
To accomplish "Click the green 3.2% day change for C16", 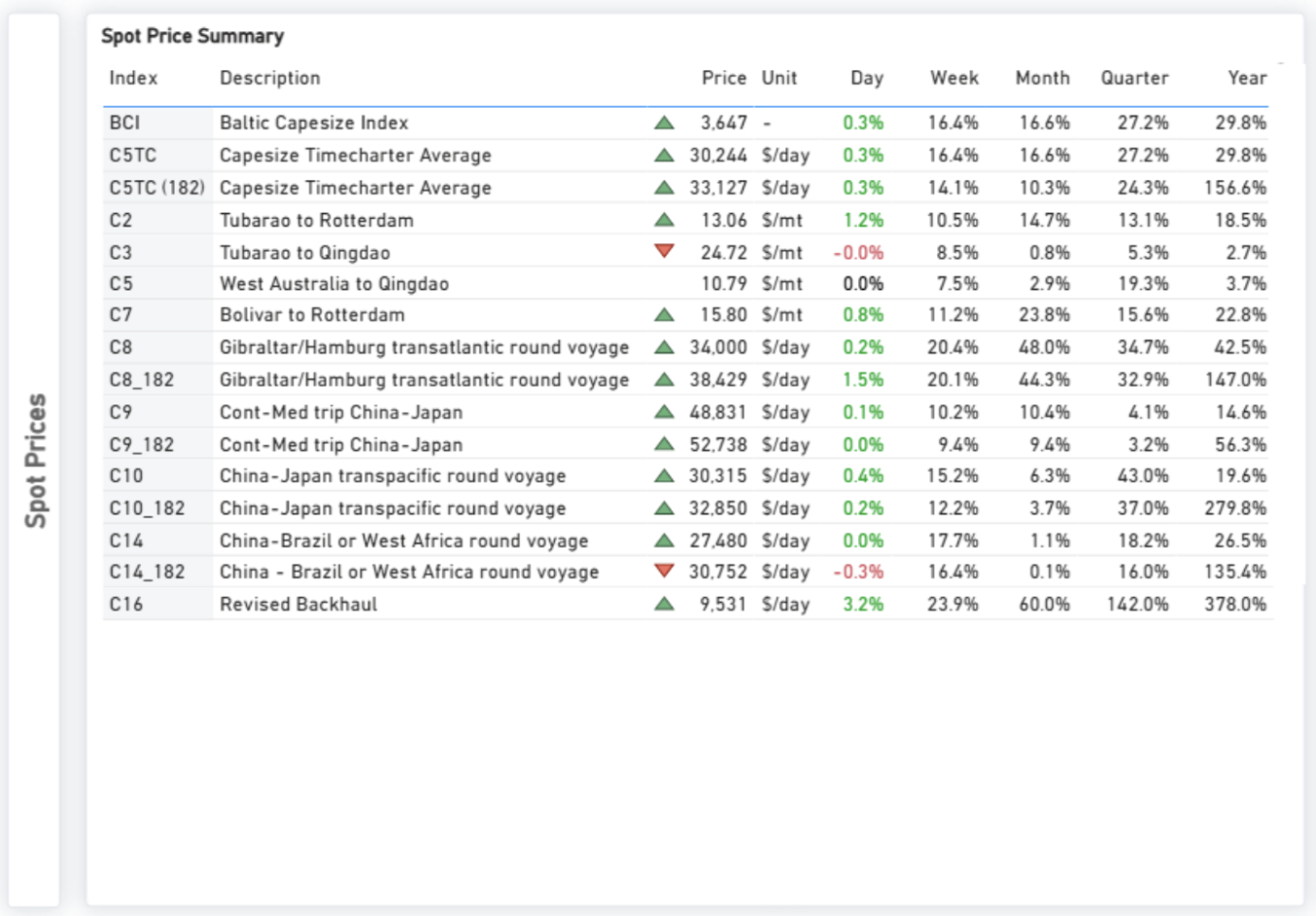I will click(x=863, y=604).
